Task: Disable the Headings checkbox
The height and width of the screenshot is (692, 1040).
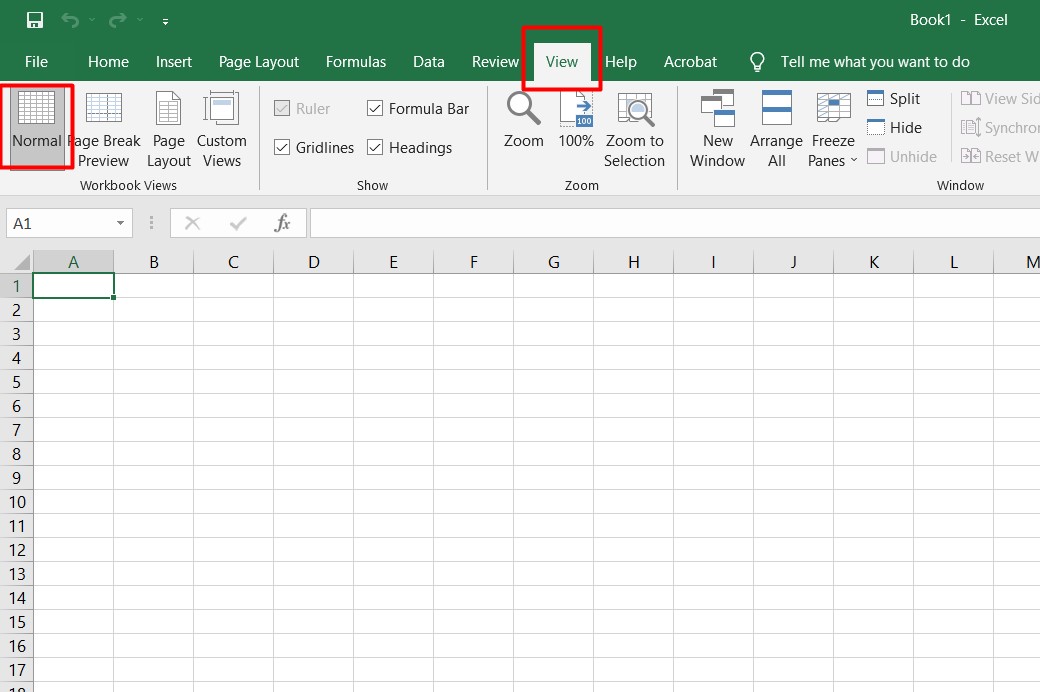Action: pos(375,148)
